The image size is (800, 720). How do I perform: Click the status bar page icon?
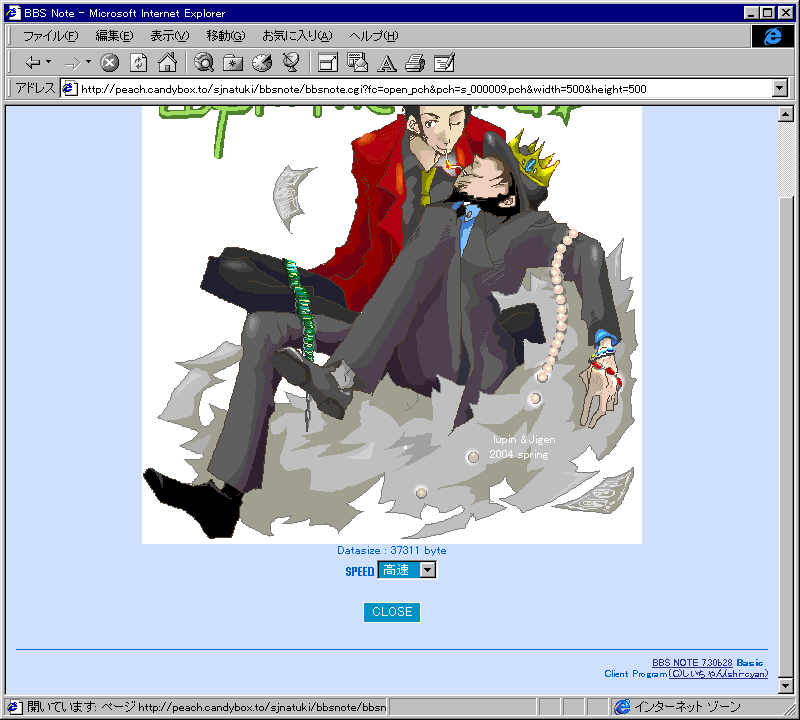[x=14, y=707]
